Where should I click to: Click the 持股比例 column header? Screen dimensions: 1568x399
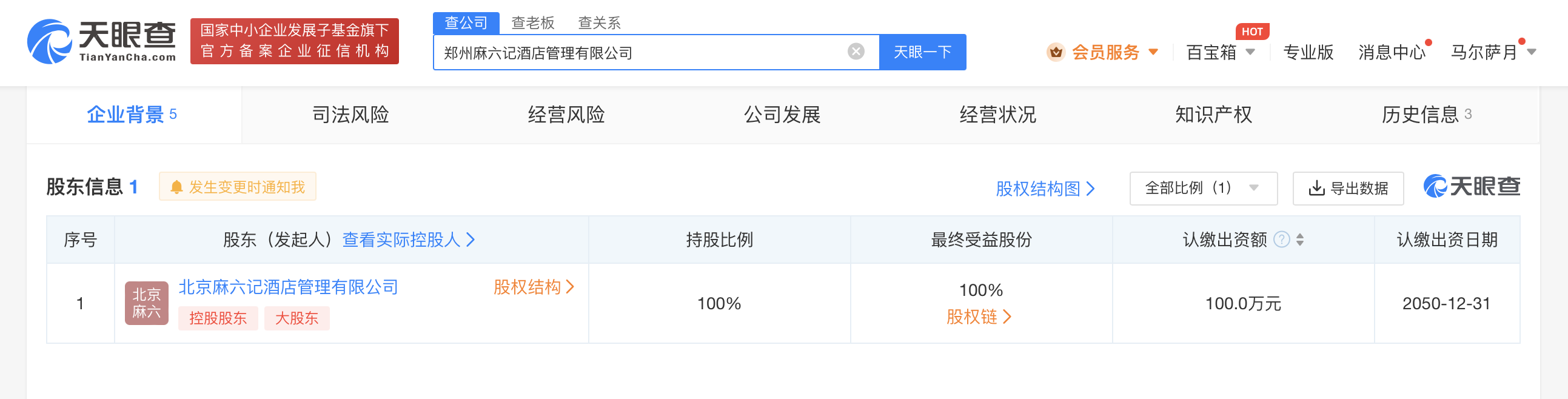pos(719,240)
